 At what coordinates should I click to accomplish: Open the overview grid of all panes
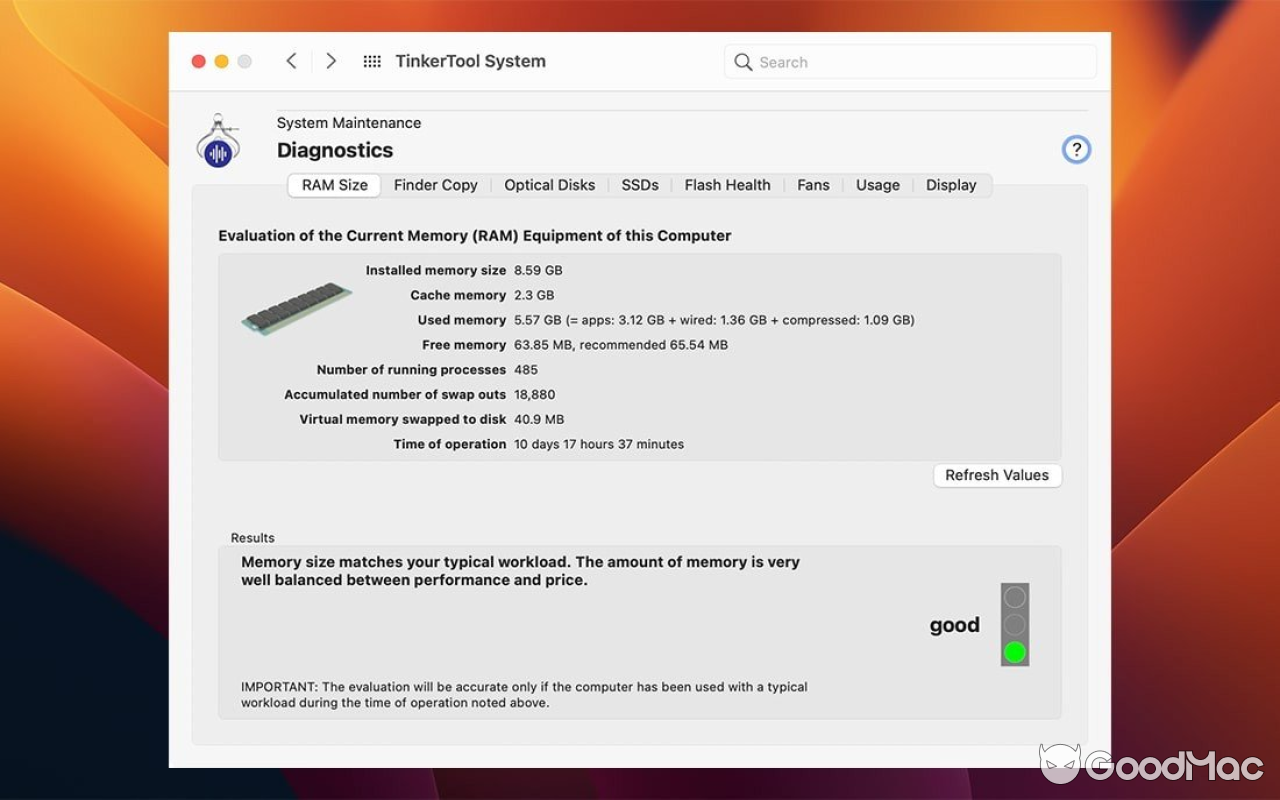[x=371, y=61]
